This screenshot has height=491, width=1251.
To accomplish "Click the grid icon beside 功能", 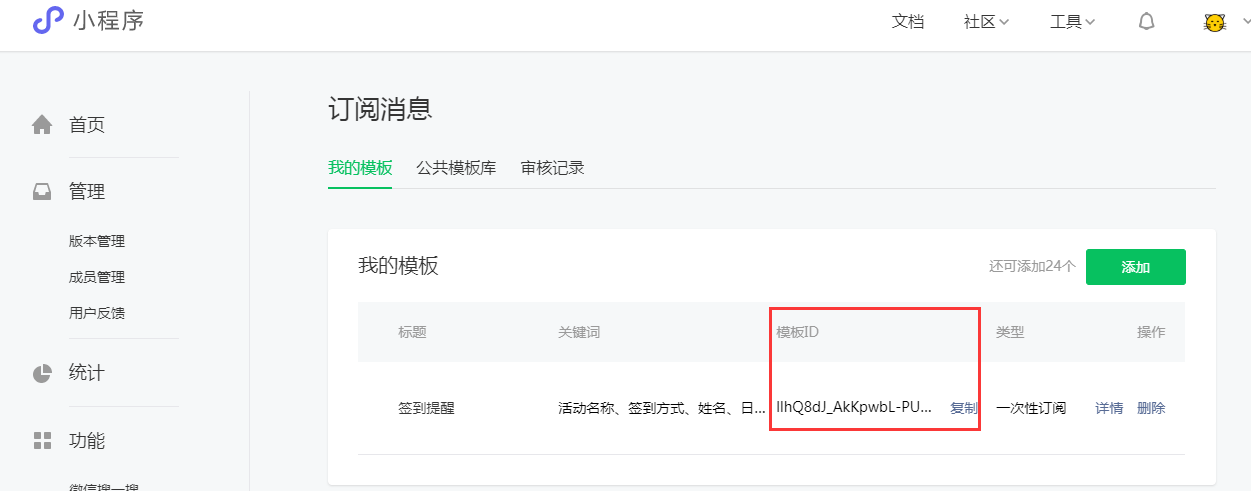I will (42, 441).
